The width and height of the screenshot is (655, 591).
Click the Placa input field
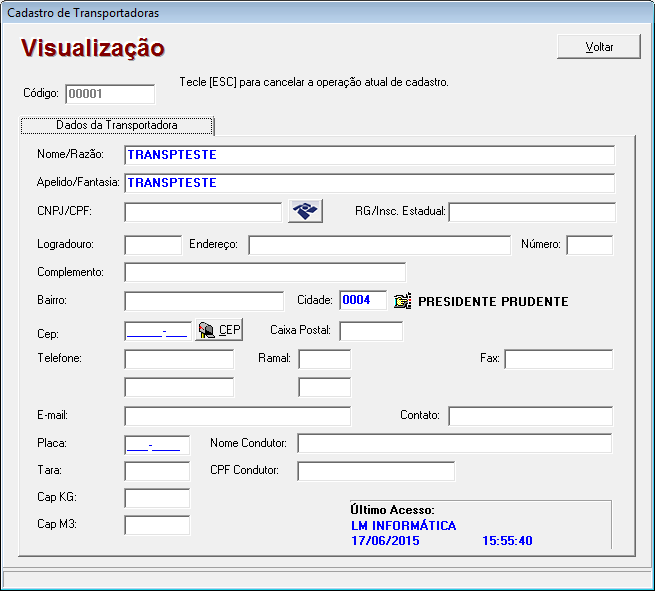(x=157, y=444)
